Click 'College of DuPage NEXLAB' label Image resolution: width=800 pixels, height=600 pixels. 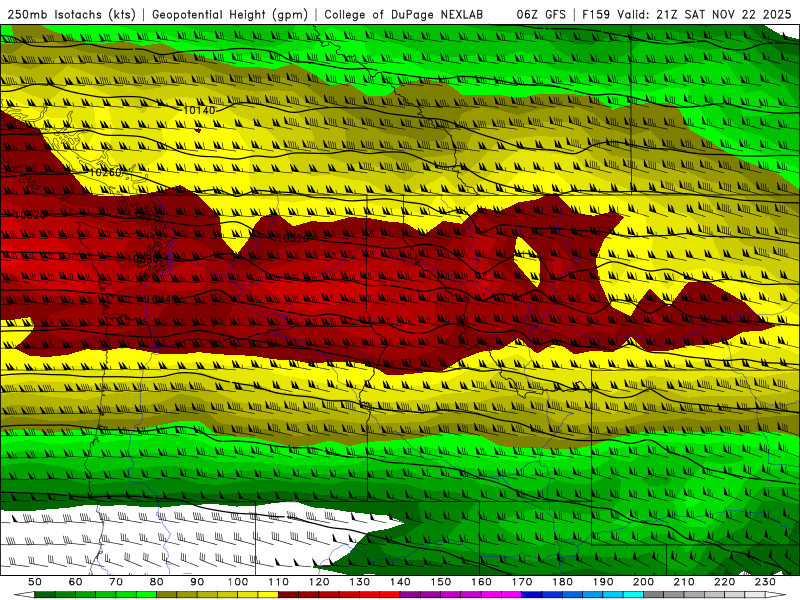coord(404,14)
